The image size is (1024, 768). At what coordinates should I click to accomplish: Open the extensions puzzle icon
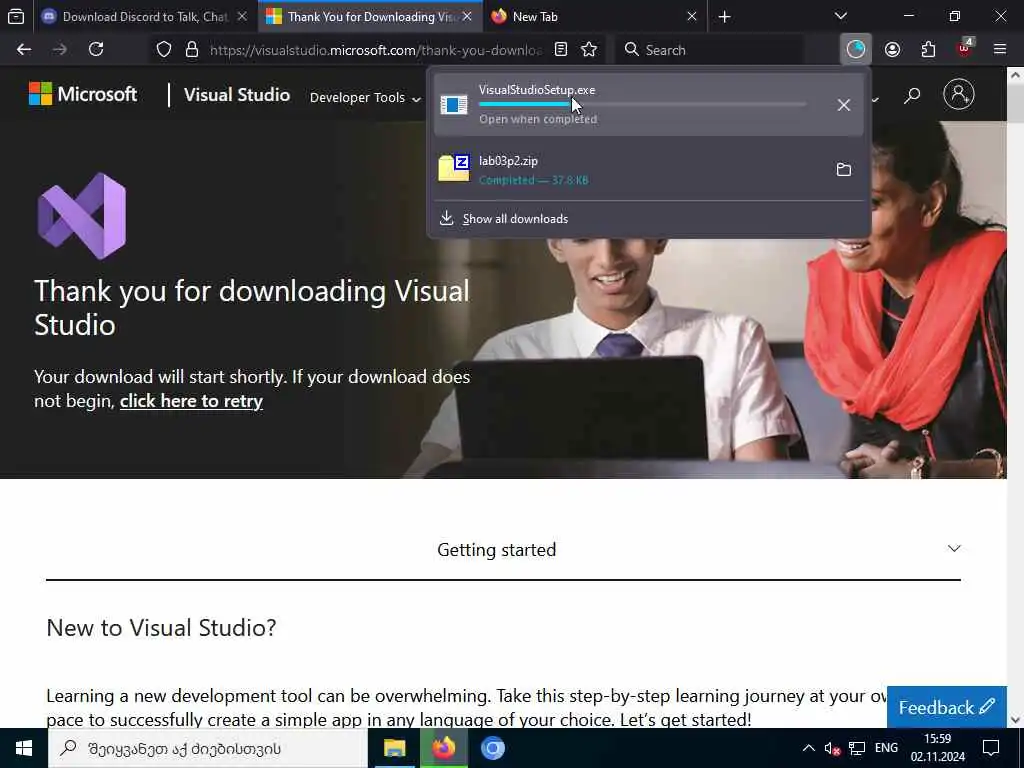(x=928, y=50)
